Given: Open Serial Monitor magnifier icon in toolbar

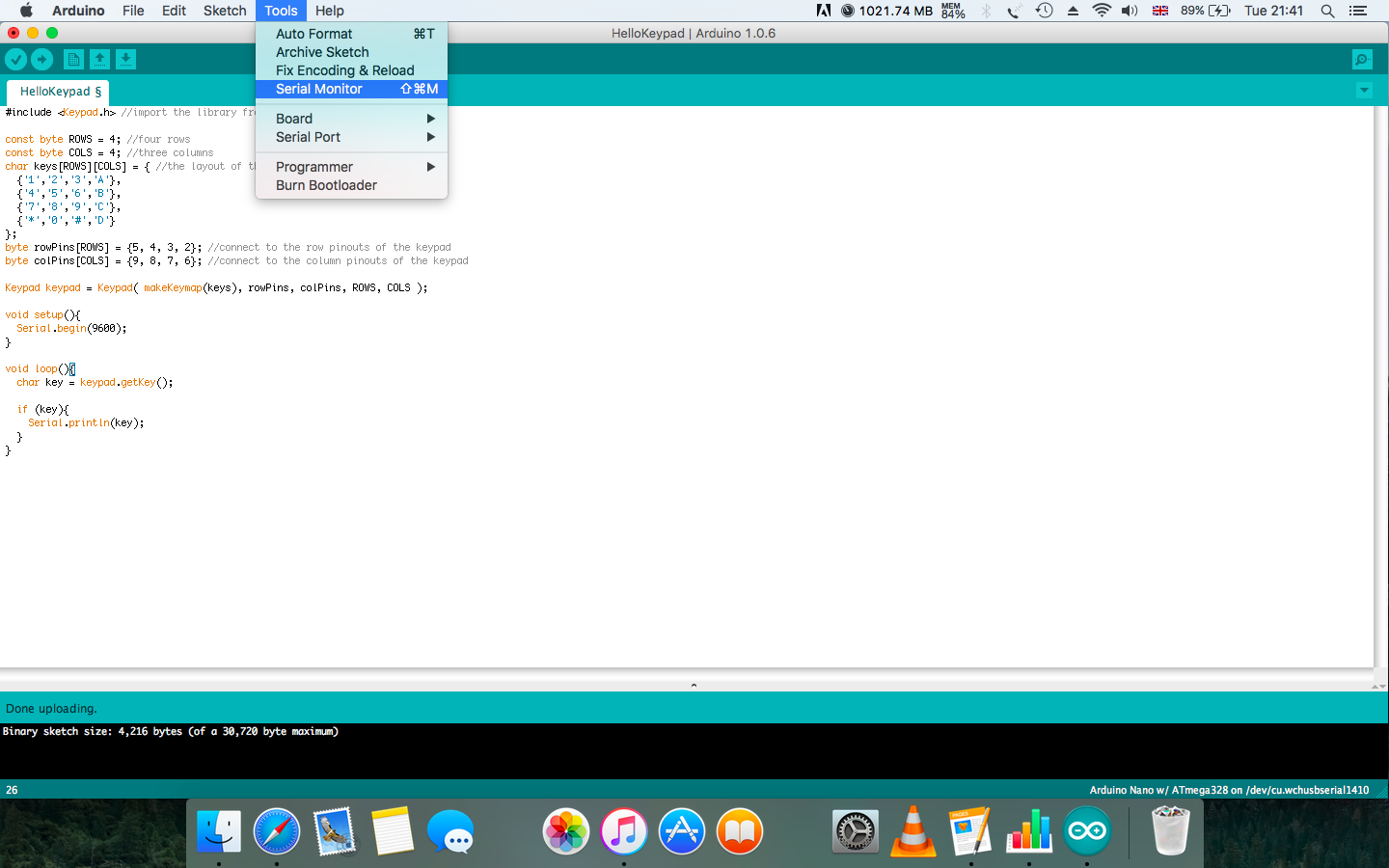Looking at the screenshot, I should [1362, 60].
